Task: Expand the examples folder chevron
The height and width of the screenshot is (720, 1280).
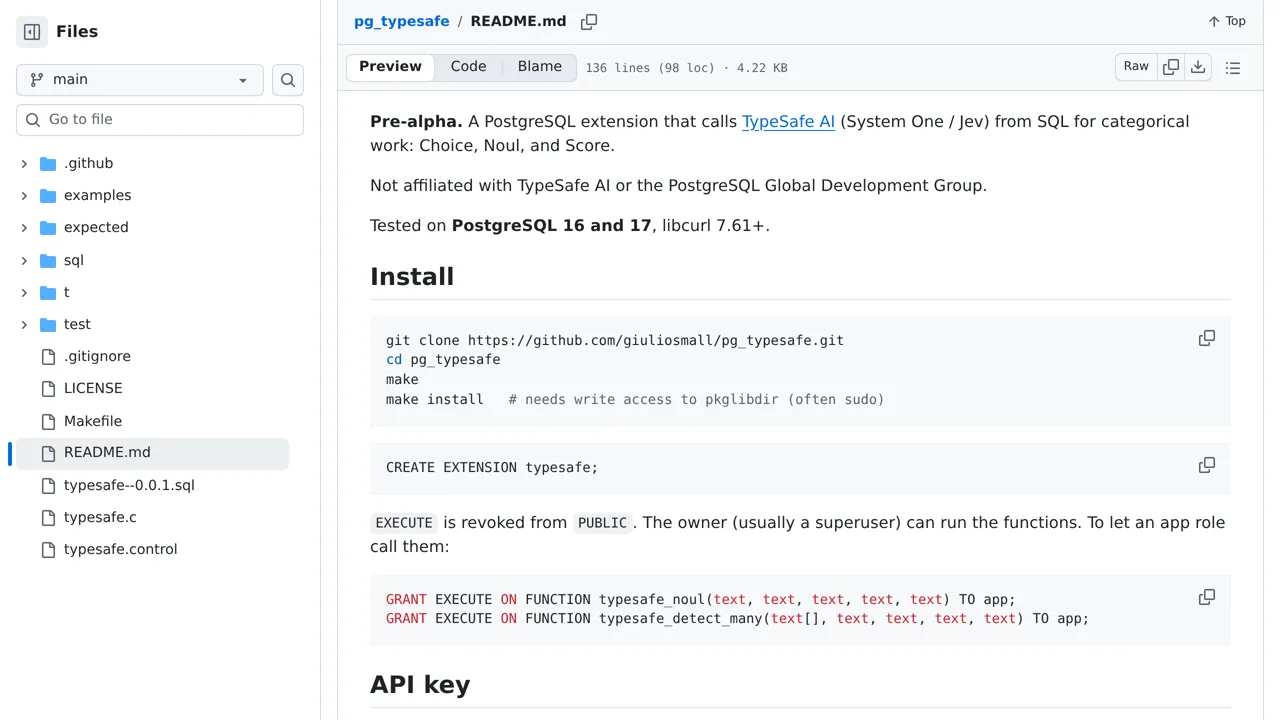Action: click(24, 195)
